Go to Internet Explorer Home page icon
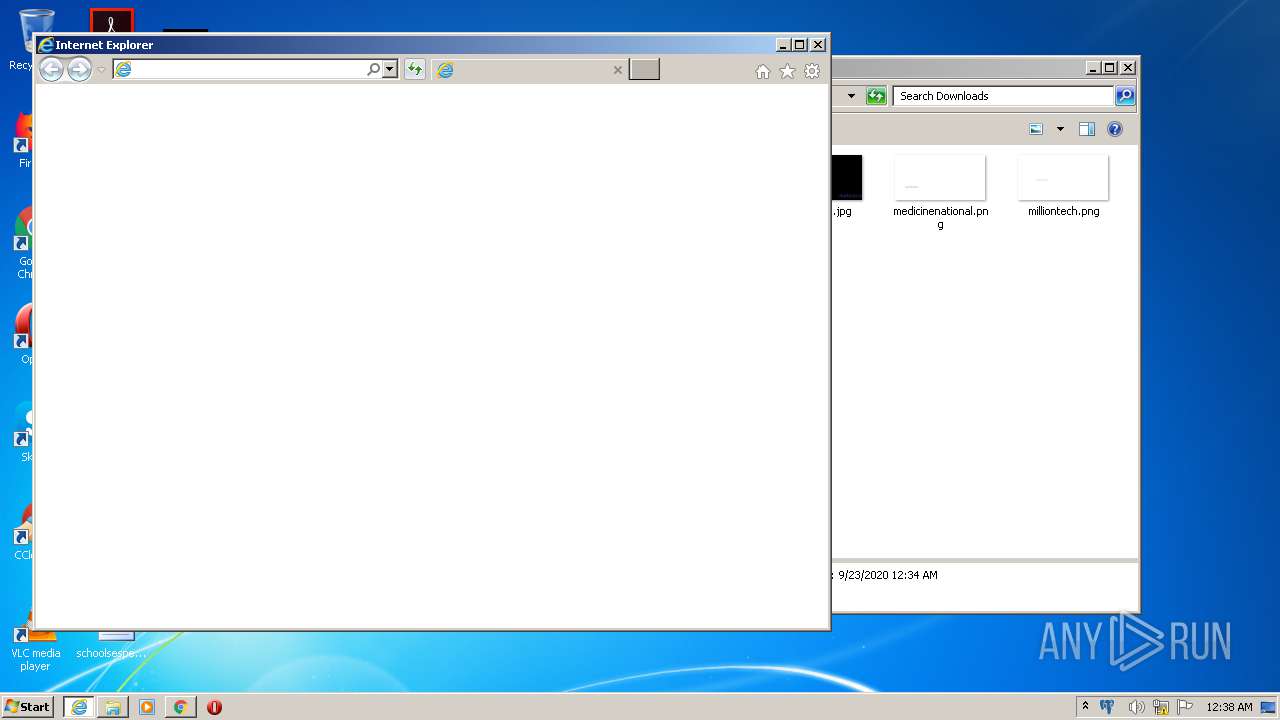The image size is (1280, 720). pyautogui.click(x=763, y=71)
